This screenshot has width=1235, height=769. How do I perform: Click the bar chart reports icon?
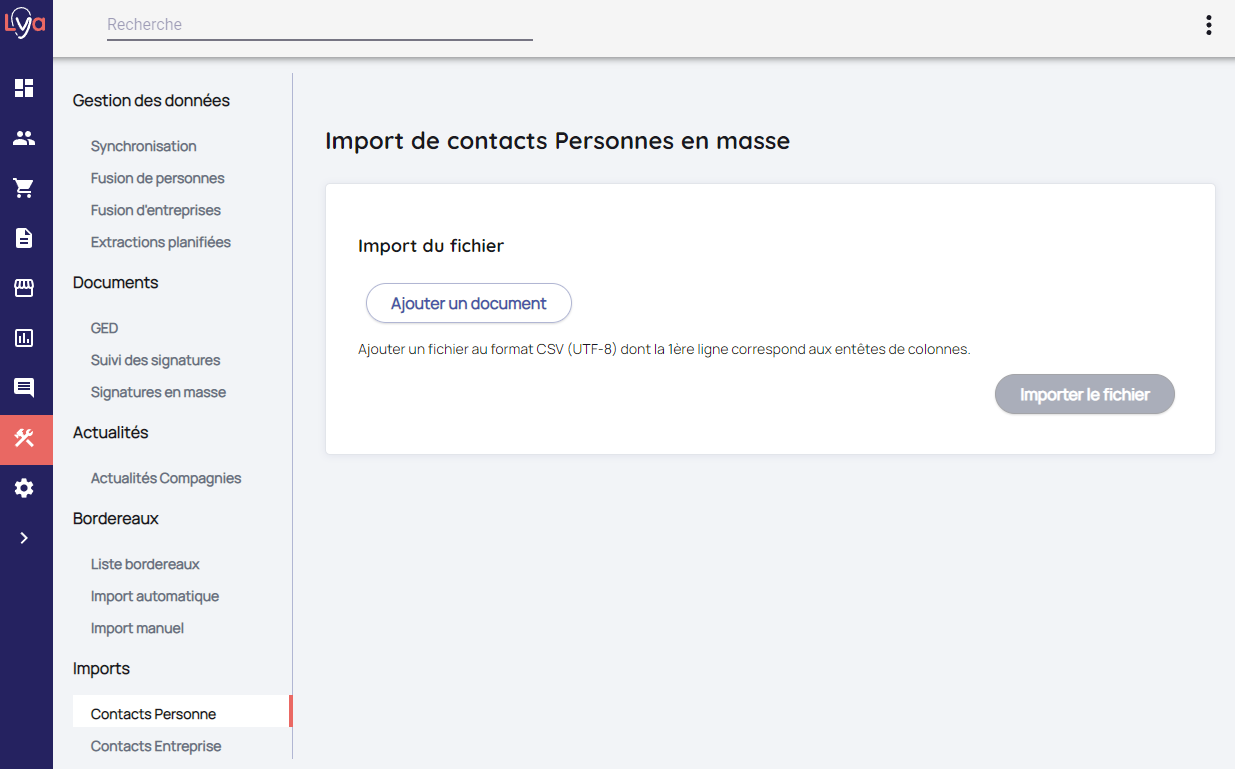click(x=24, y=338)
